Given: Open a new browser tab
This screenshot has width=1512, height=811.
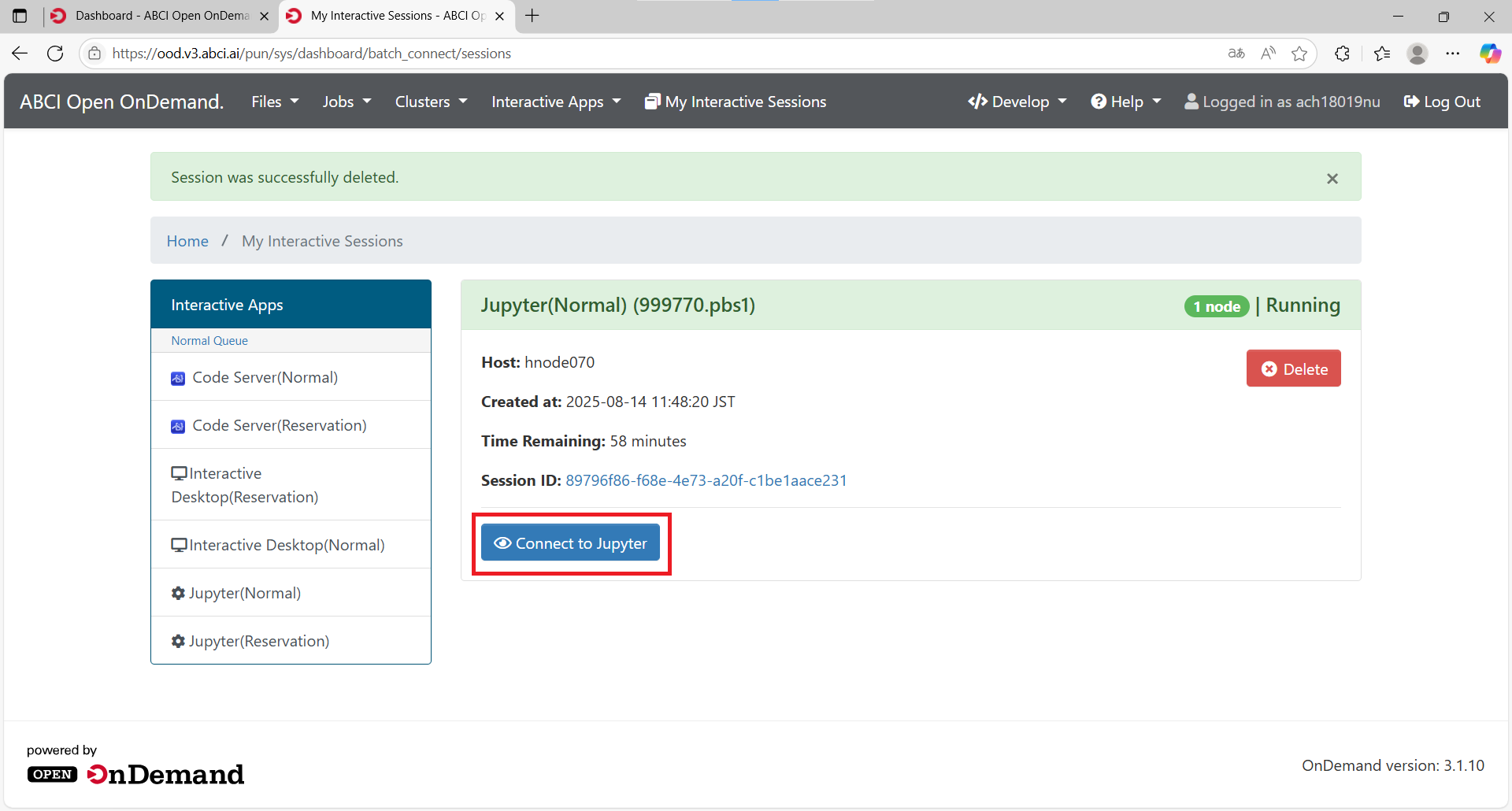Looking at the screenshot, I should pyautogui.click(x=532, y=16).
